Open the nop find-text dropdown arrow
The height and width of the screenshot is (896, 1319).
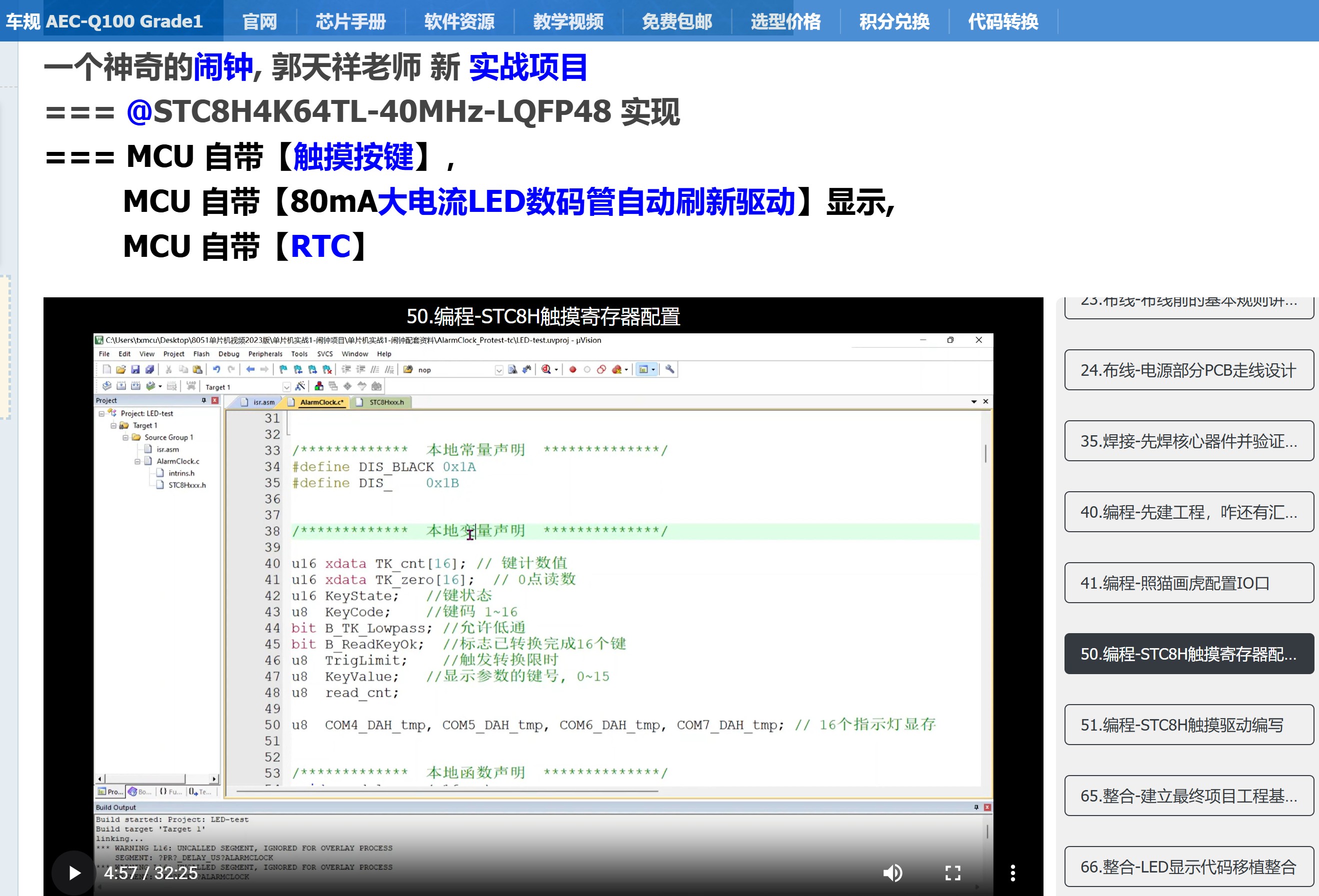(499, 370)
